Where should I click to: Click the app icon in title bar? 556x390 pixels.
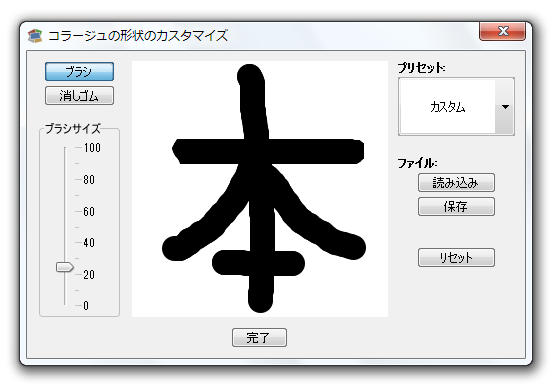click(35, 35)
